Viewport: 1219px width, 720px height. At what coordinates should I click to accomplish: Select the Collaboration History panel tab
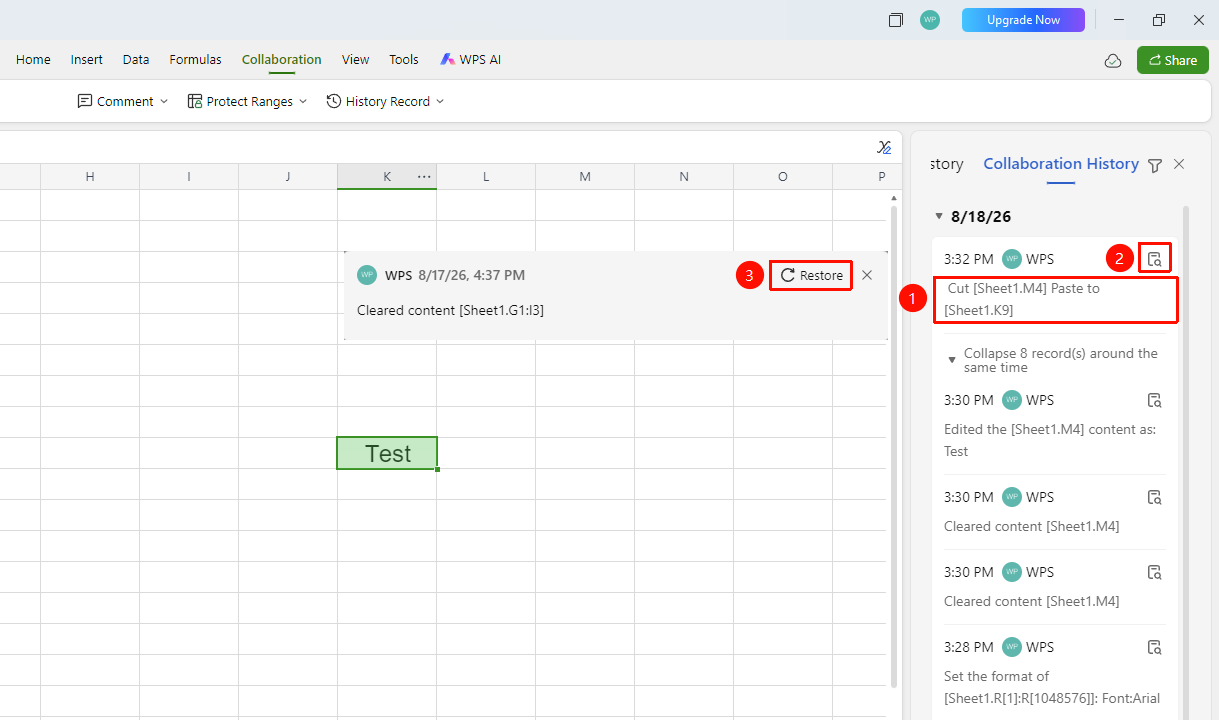(x=1061, y=164)
